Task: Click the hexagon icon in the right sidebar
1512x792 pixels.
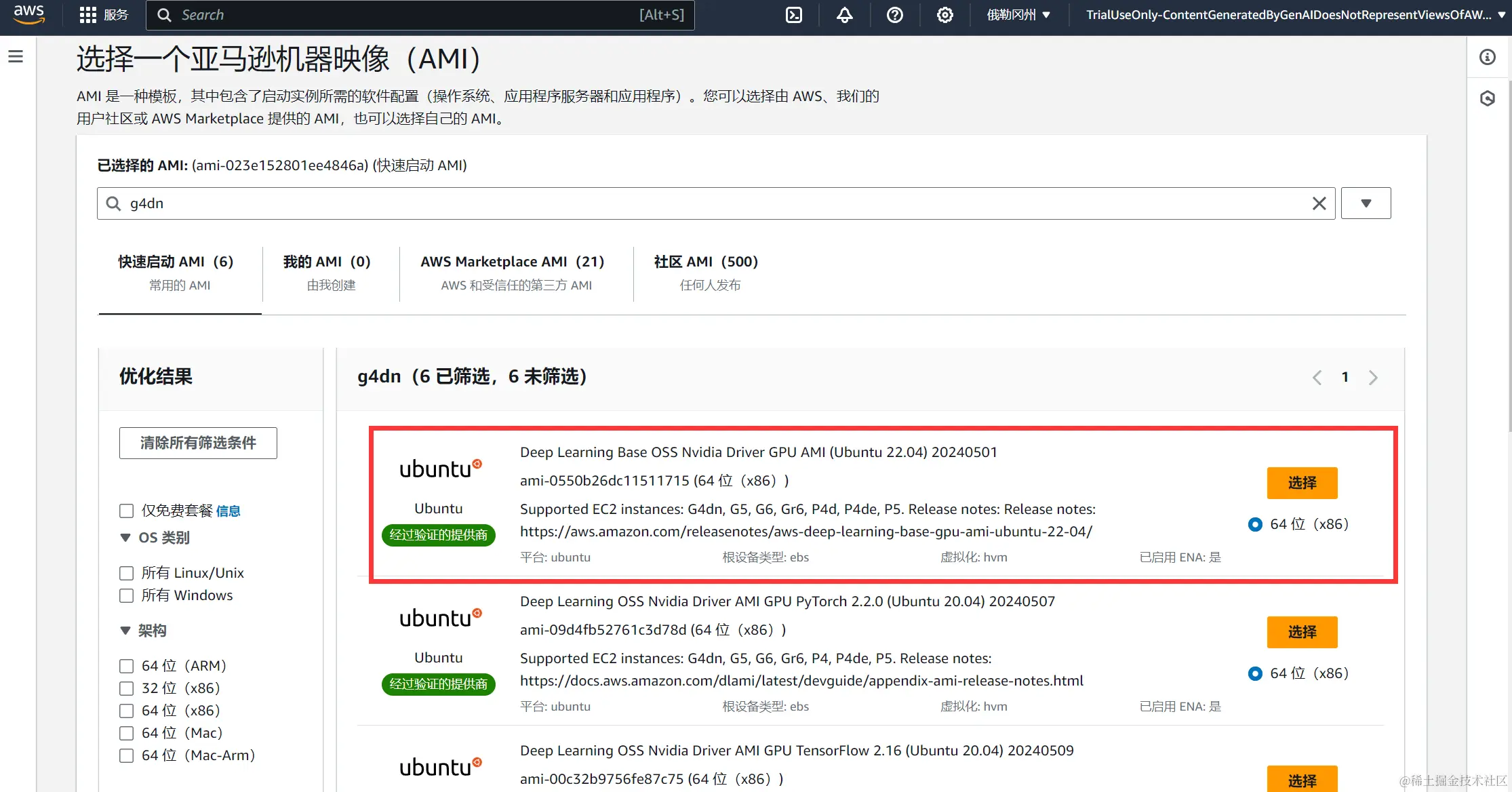Action: click(1488, 98)
